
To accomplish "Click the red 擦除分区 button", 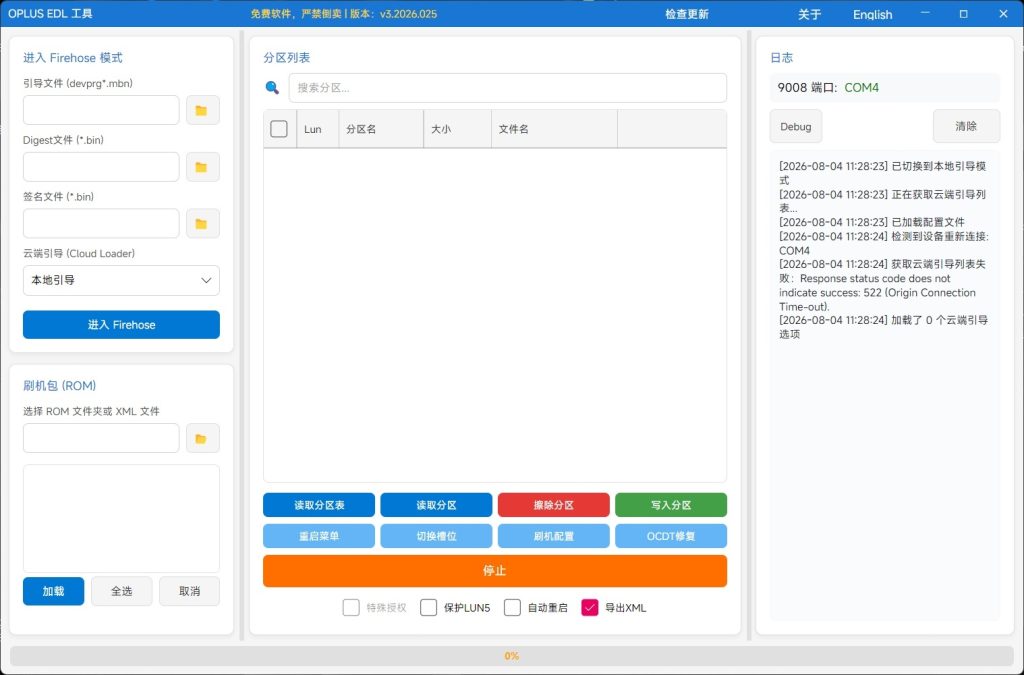I will [x=554, y=505].
